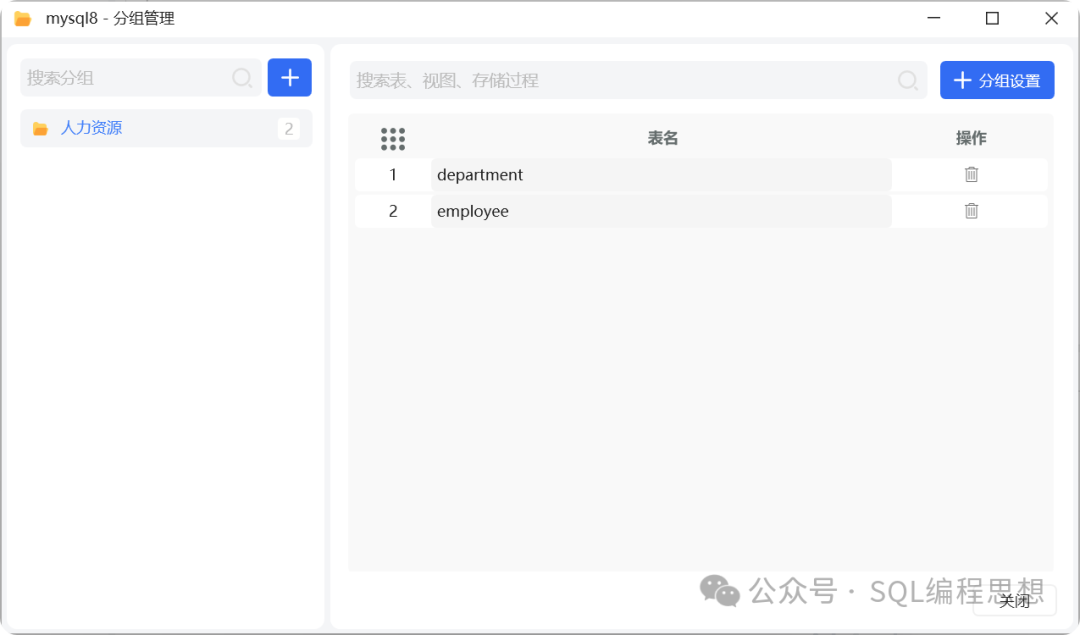The image size is (1080, 635).
Task: Click the grid dots icon in table header
Action: [393, 139]
